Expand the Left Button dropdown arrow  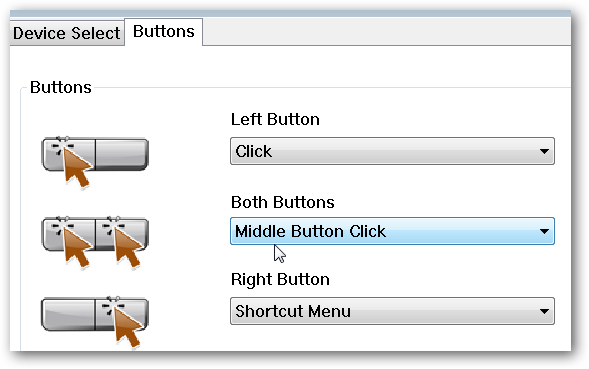[x=544, y=151]
